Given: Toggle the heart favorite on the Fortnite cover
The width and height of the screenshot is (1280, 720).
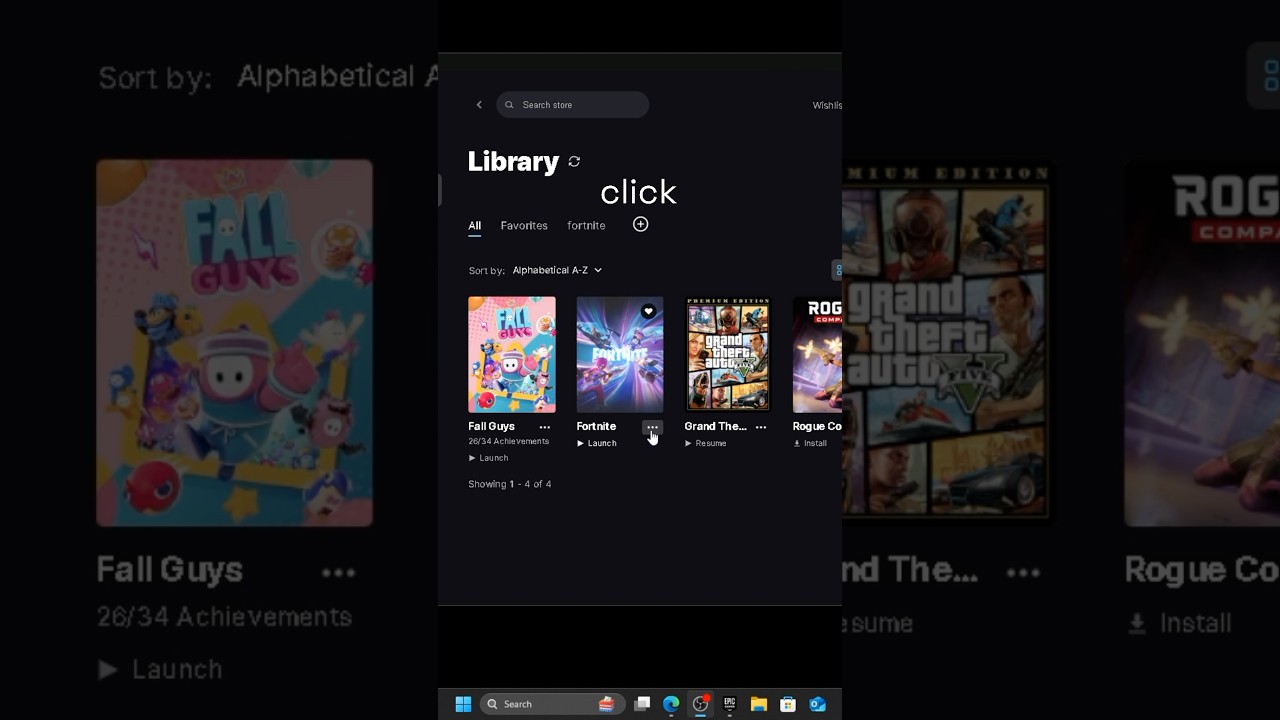Looking at the screenshot, I should click(x=648, y=312).
